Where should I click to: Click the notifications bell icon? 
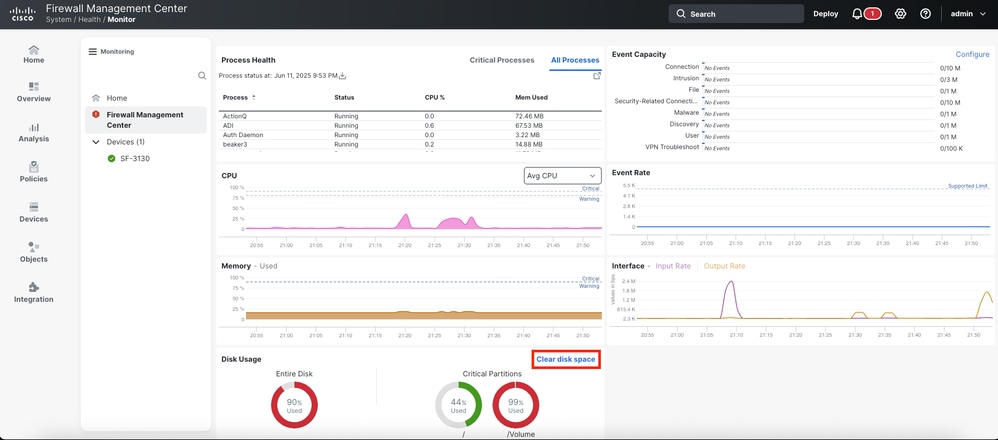[857, 14]
